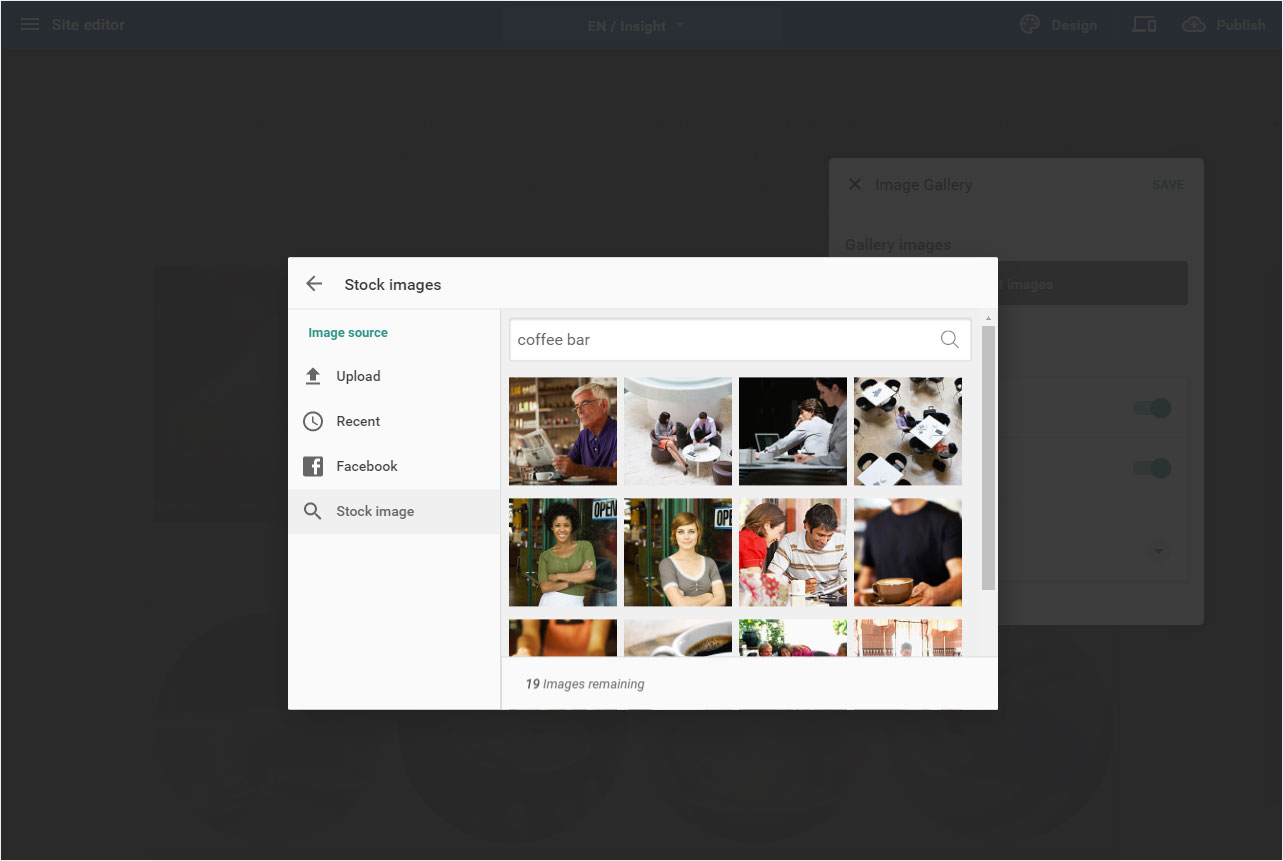1283x861 pixels.
Task: Click the partly hidden images button in Image Gallery
Action: (x=1092, y=284)
